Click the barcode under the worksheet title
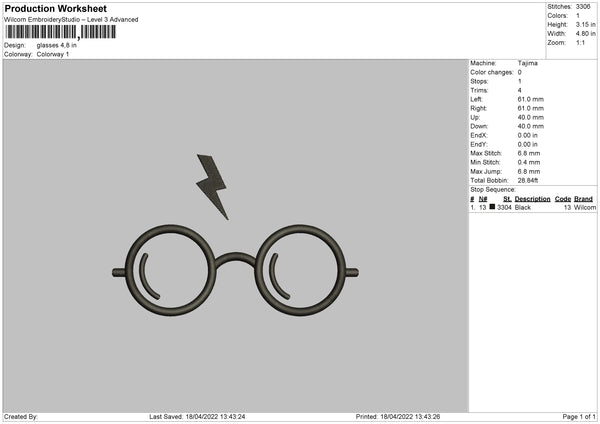Image resolution: width=600 pixels, height=424 pixels. pos(60,32)
